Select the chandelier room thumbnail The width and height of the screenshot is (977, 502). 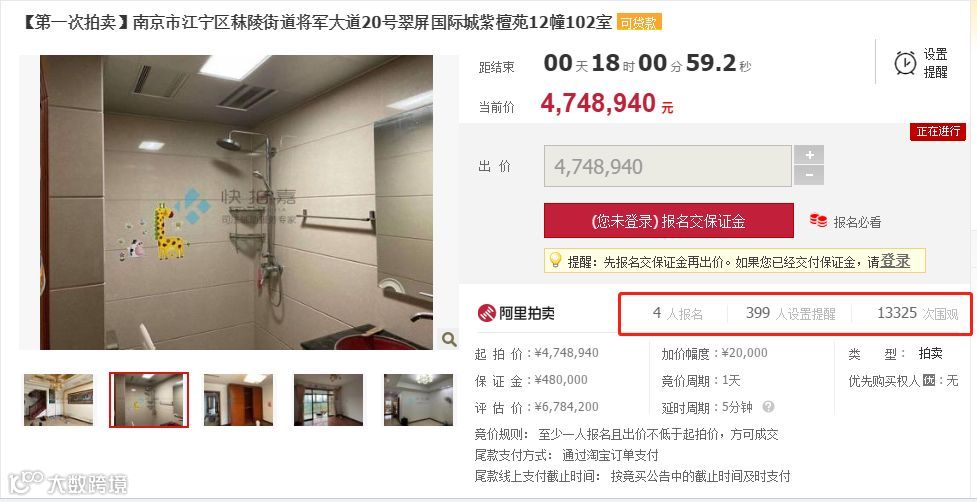click(418, 400)
